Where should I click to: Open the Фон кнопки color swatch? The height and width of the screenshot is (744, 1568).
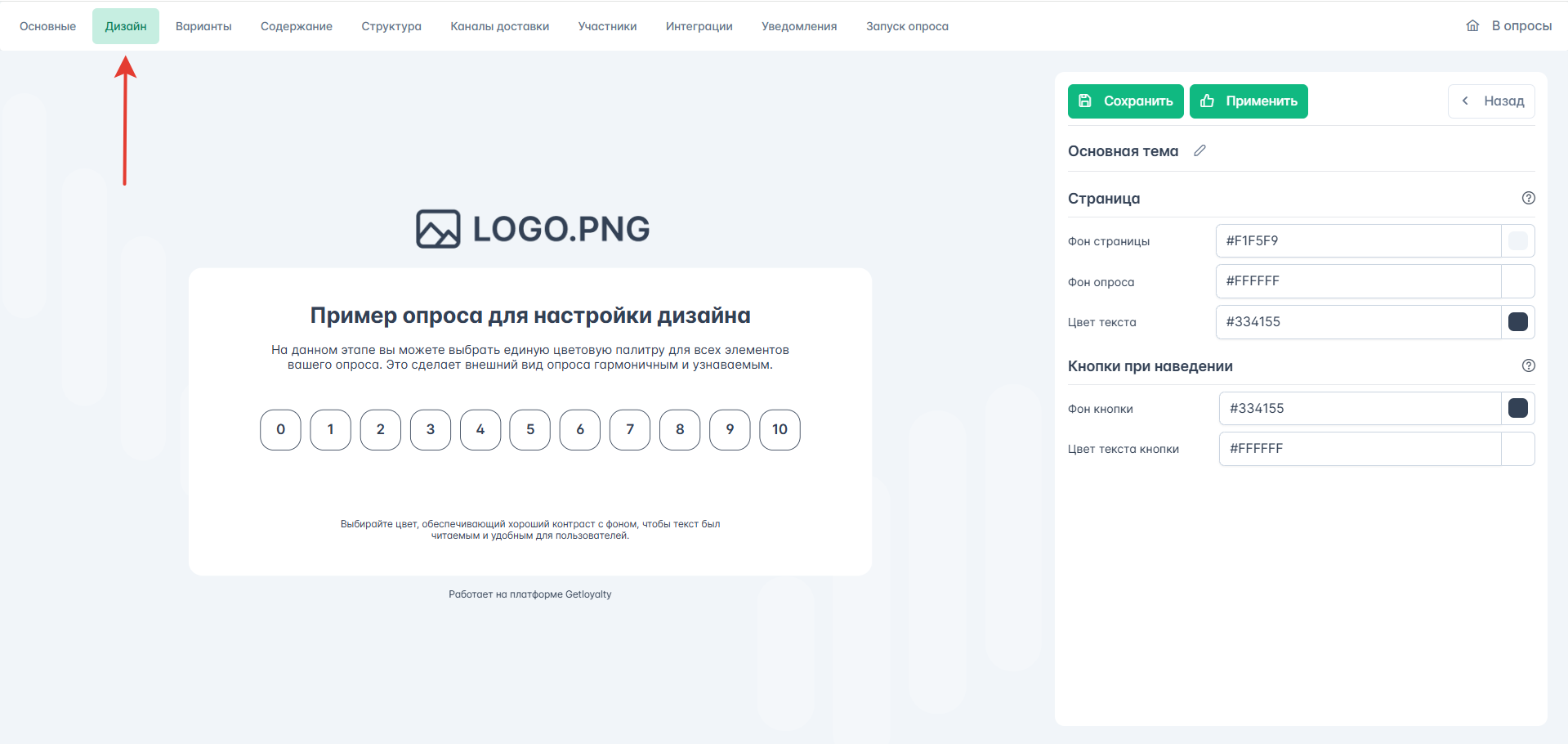[x=1518, y=408]
